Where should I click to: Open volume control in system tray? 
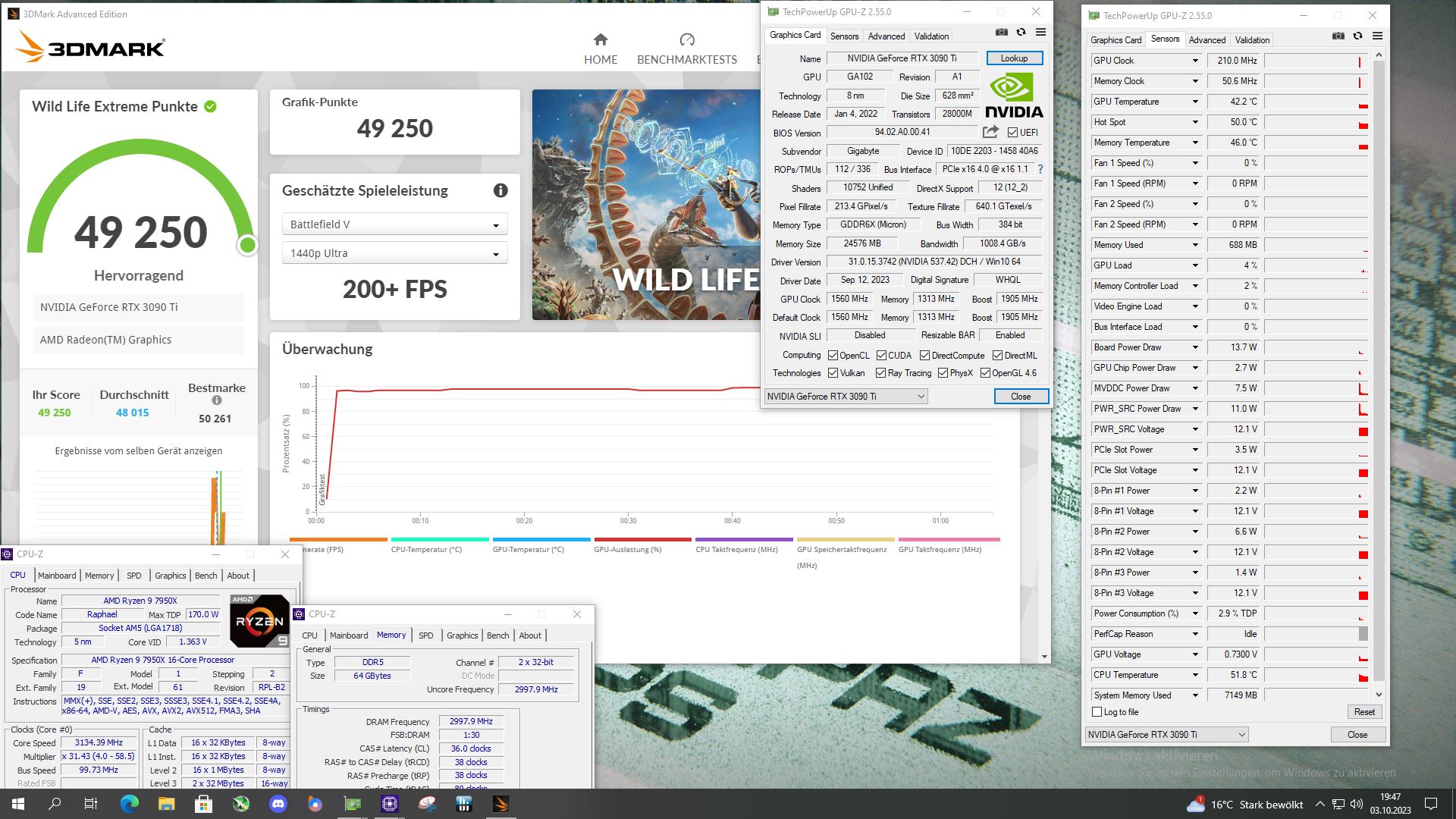point(1356,805)
